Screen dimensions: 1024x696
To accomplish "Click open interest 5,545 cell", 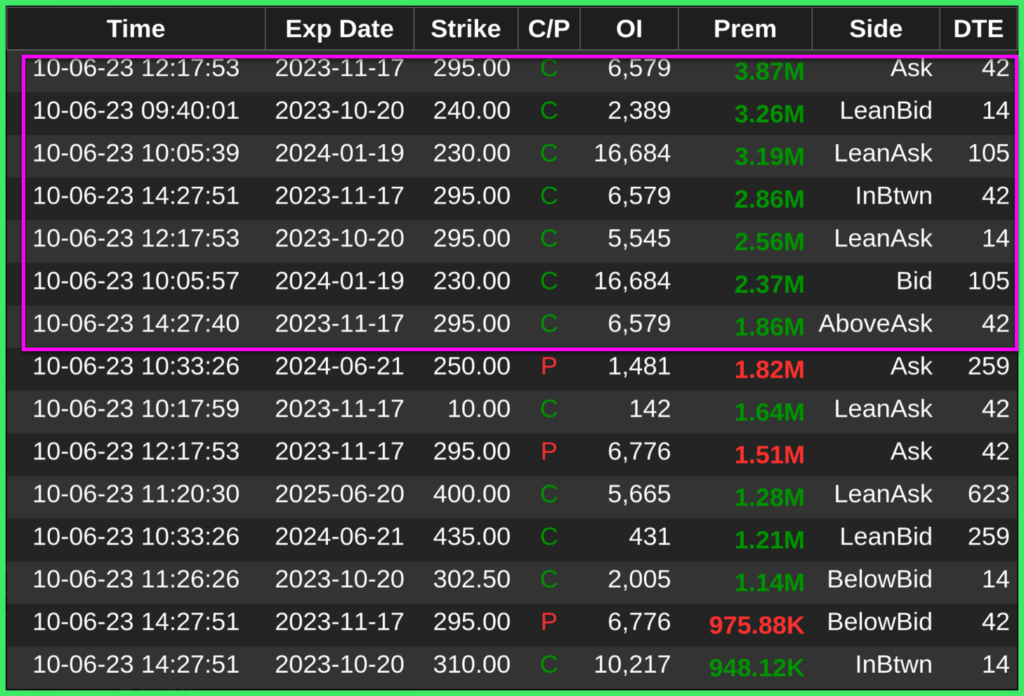I will pyautogui.click(x=639, y=238).
